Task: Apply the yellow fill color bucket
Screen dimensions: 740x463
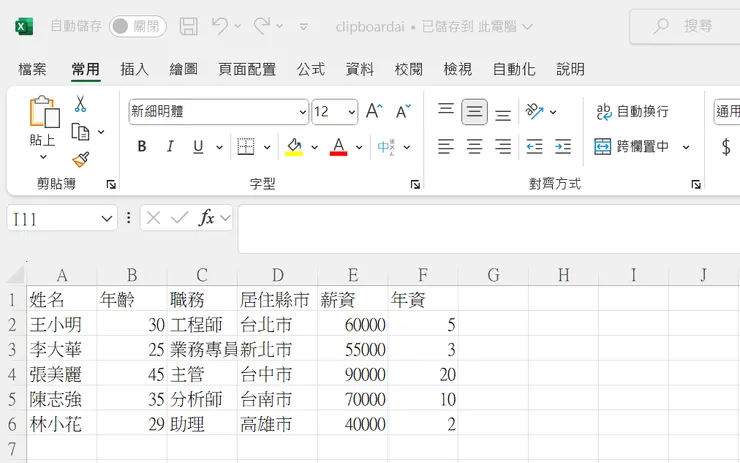Action: (294, 147)
